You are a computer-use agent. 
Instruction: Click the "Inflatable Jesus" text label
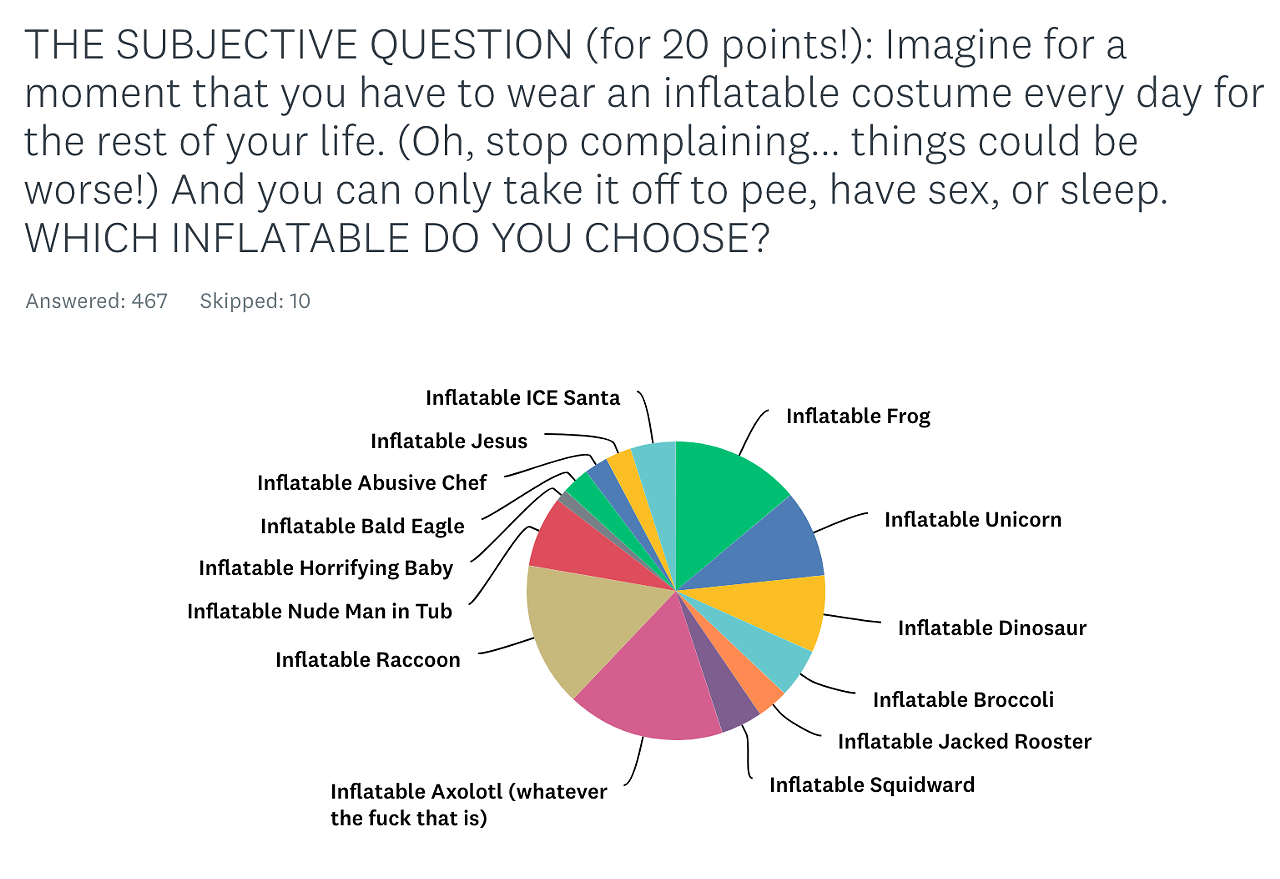[x=448, y=441]
